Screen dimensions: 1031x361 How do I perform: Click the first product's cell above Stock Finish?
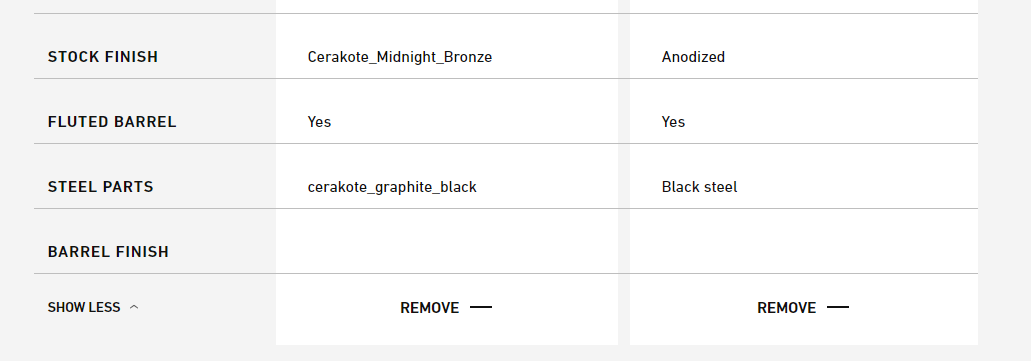pos(447,6)
